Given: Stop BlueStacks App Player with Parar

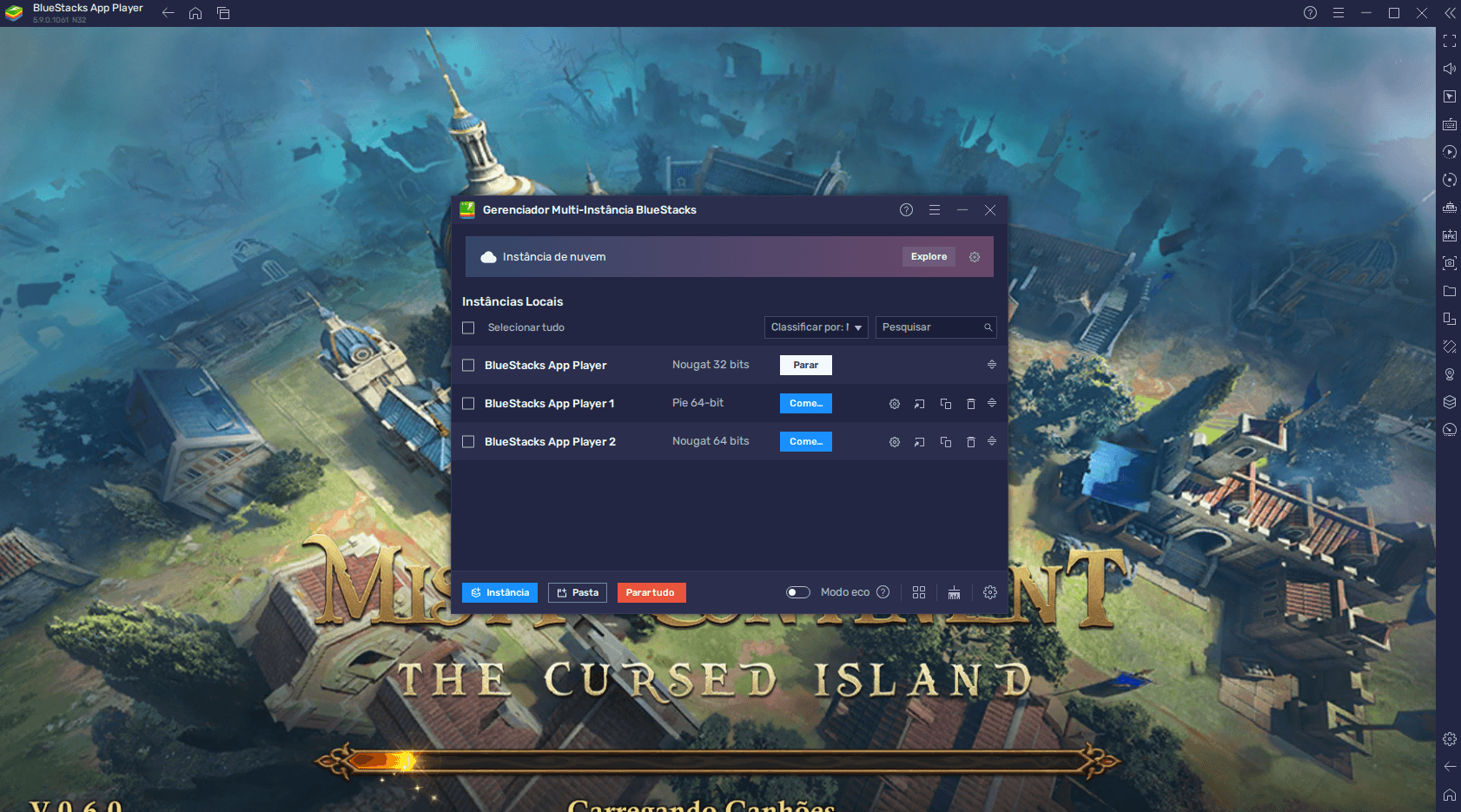Looking at the screenshot, I should point(806,365).
